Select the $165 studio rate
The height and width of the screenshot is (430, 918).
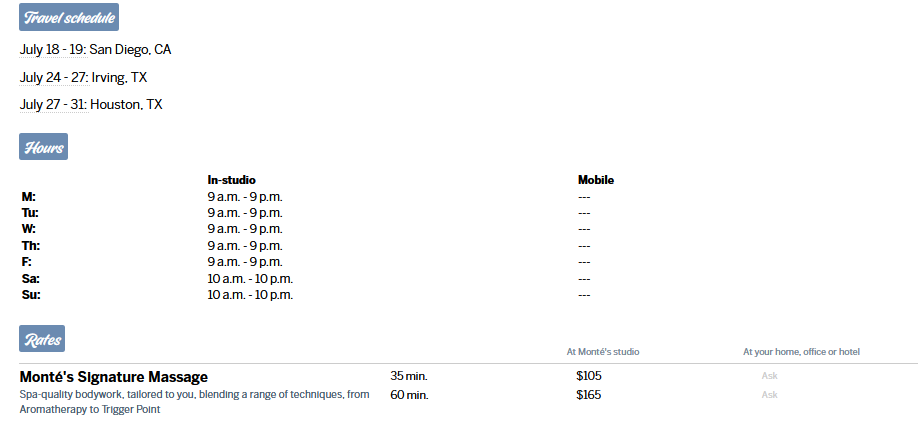588,395
